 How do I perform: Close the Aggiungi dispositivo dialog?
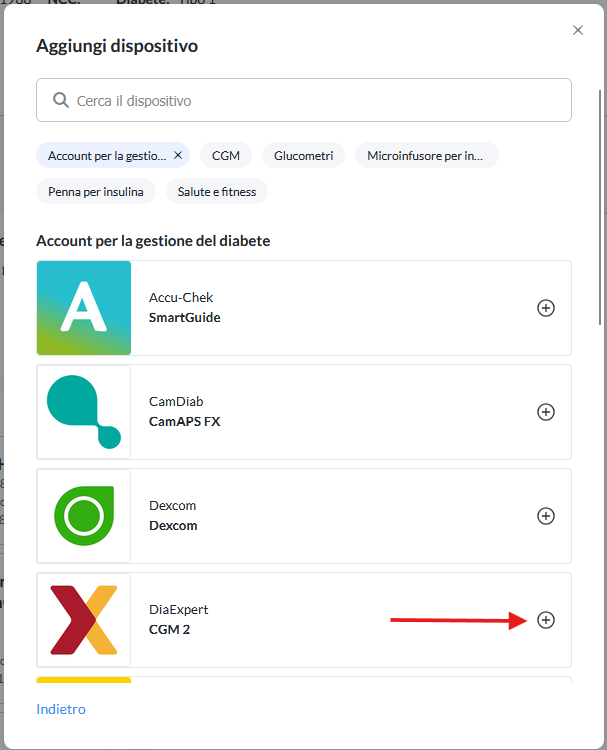pyautogui.click(x=578, y=30)
